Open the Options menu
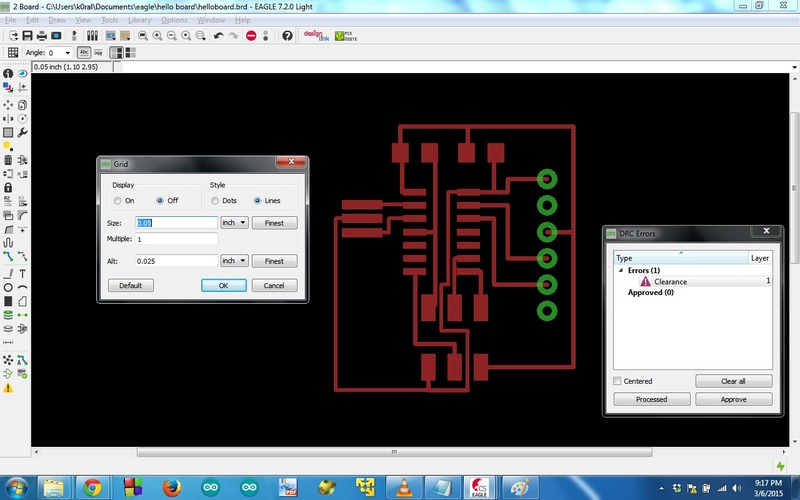800x500 pixels. [174, 20]
